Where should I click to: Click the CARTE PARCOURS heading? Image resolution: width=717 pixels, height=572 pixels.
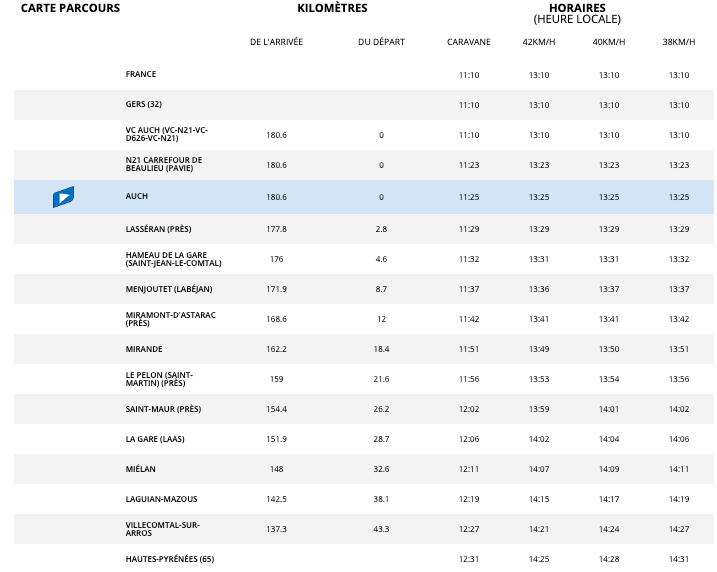pyautogui.click(x=70, y=8)
